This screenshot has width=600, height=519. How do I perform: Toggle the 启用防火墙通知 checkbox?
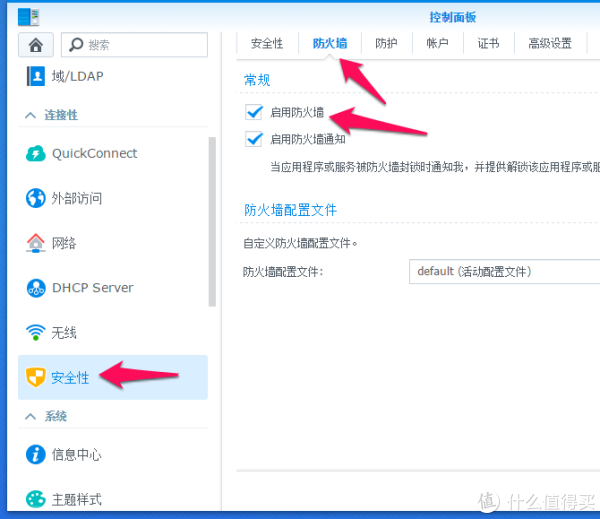coord(254,139)
